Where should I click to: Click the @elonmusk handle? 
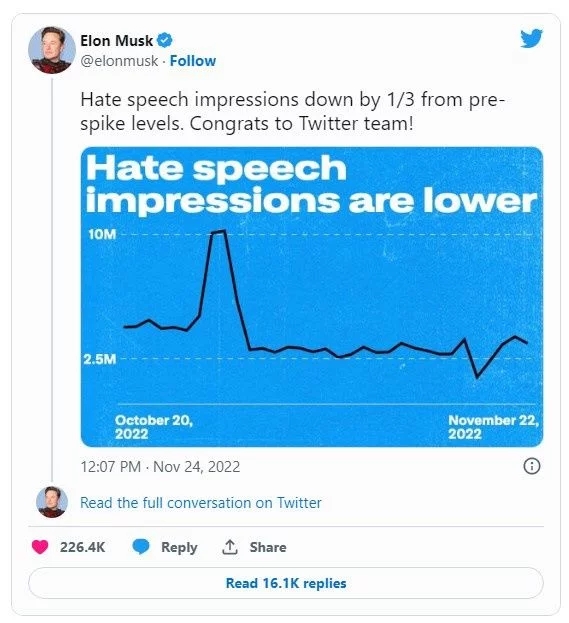click(x=119, y=61)
